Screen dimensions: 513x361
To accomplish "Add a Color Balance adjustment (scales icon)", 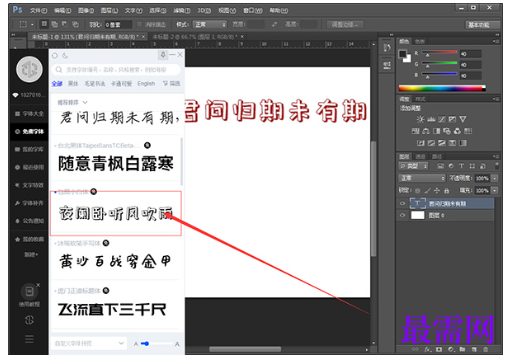I will point(426,131).
